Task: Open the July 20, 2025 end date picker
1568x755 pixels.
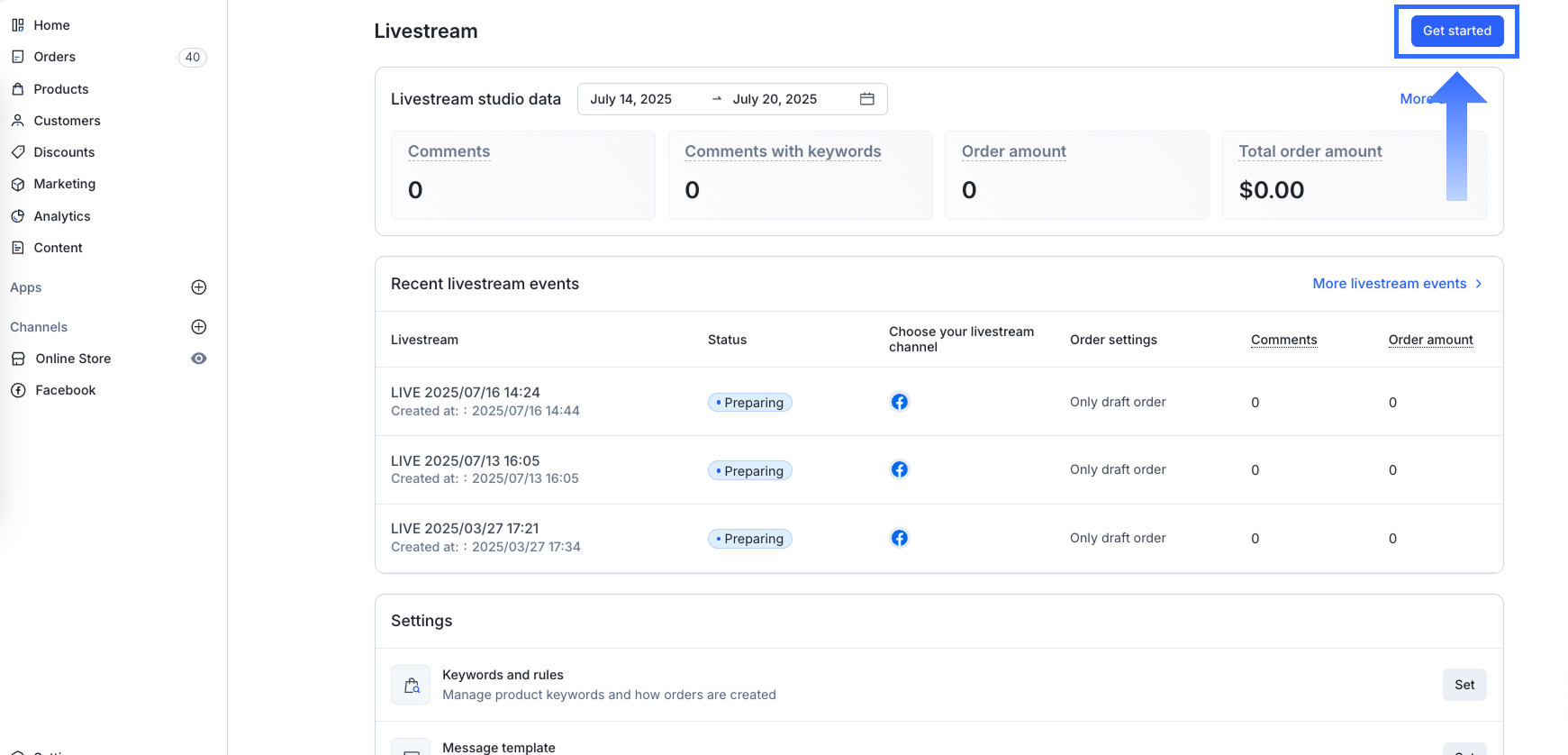Action: (x=775, y=99)
